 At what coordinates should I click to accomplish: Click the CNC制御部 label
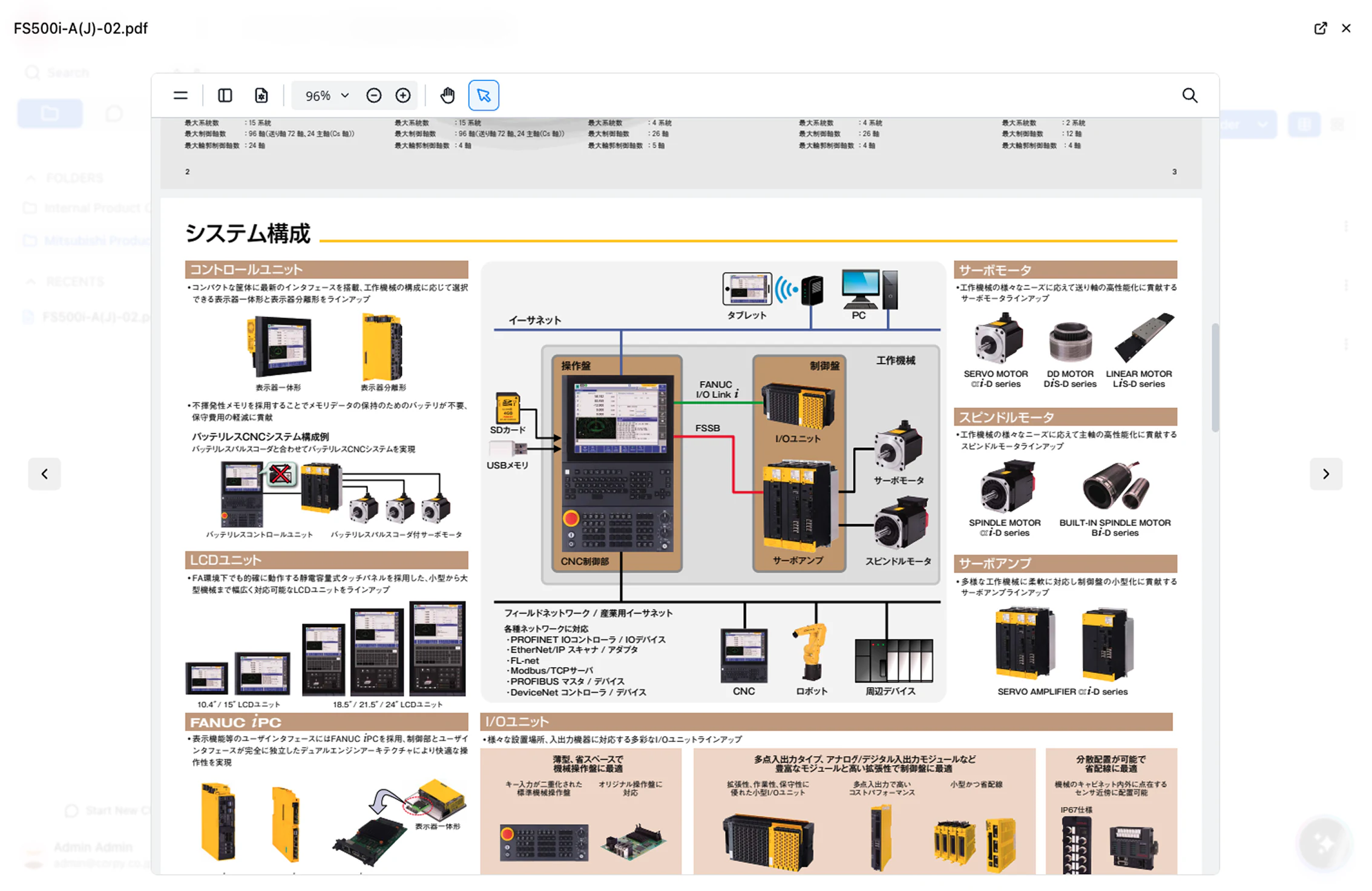(585, 561)
